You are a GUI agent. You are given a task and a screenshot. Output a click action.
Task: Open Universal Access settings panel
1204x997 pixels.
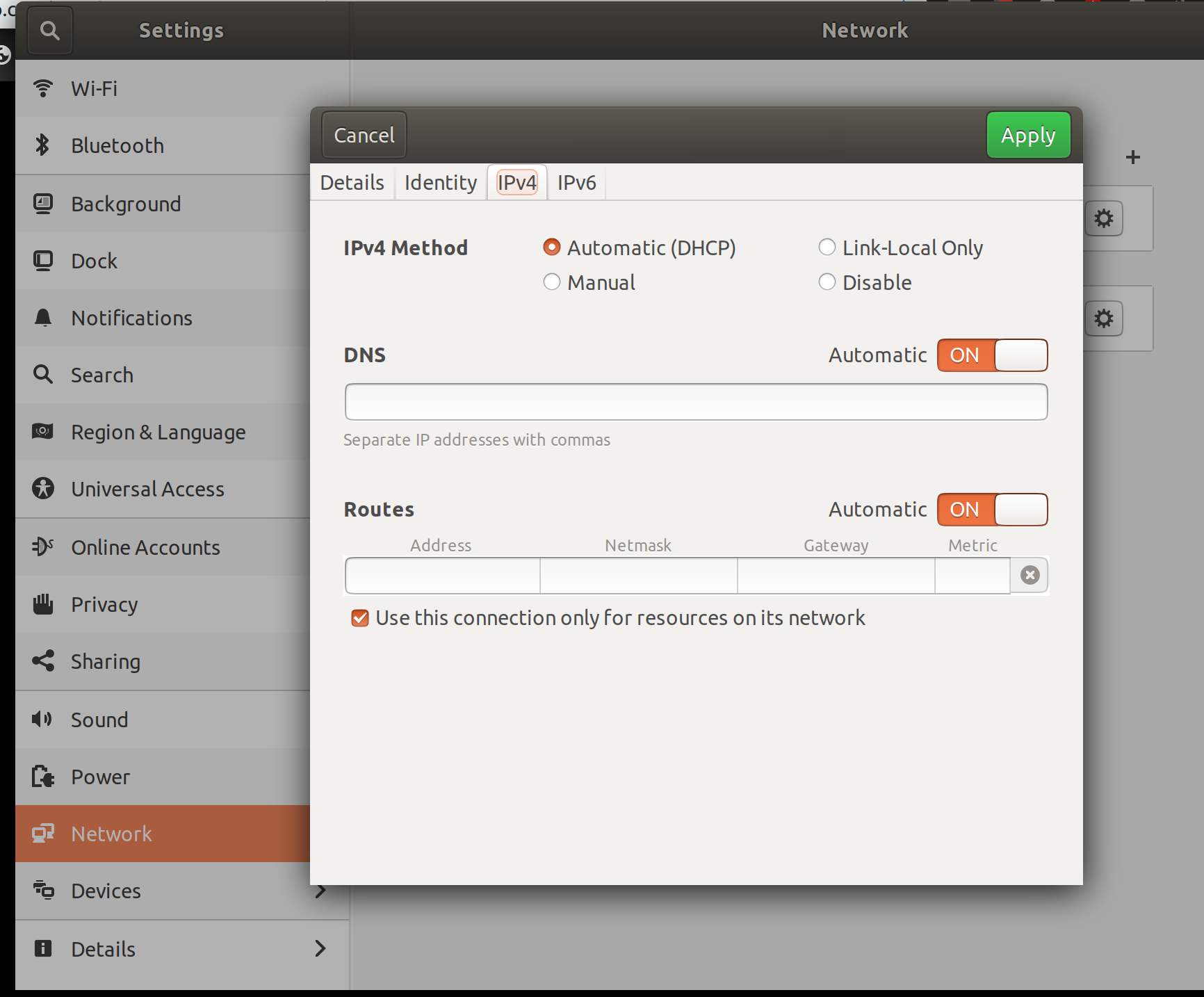click(163, 489)
